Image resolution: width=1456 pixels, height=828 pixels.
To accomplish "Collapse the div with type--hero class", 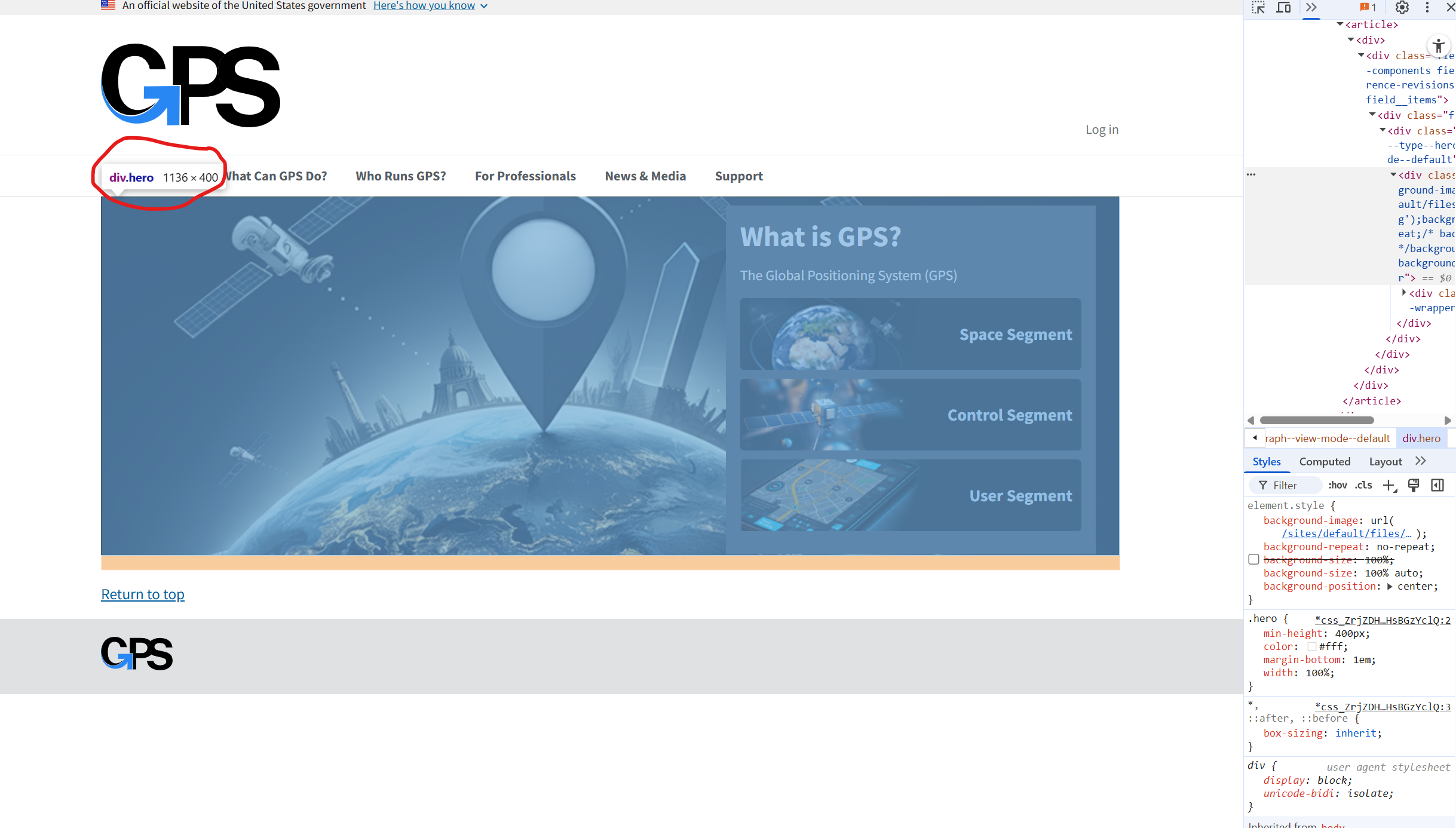I will tap(1383, 130).
